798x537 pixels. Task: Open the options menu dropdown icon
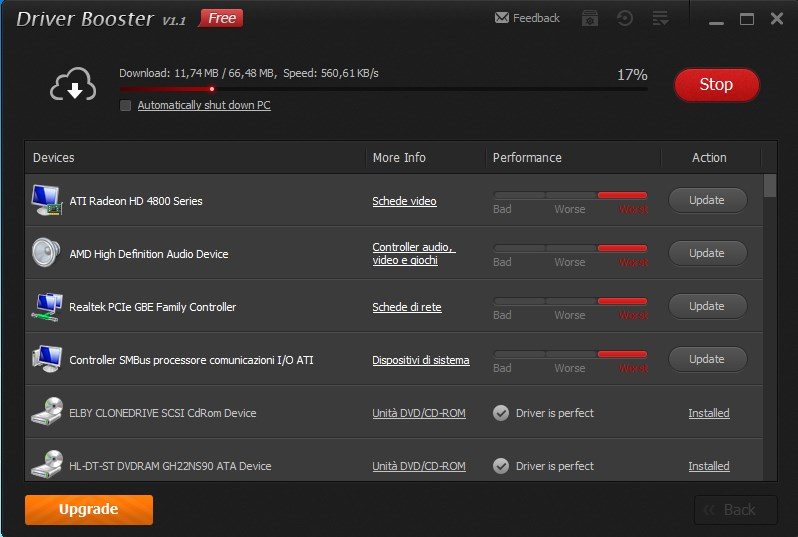[660, 18]
